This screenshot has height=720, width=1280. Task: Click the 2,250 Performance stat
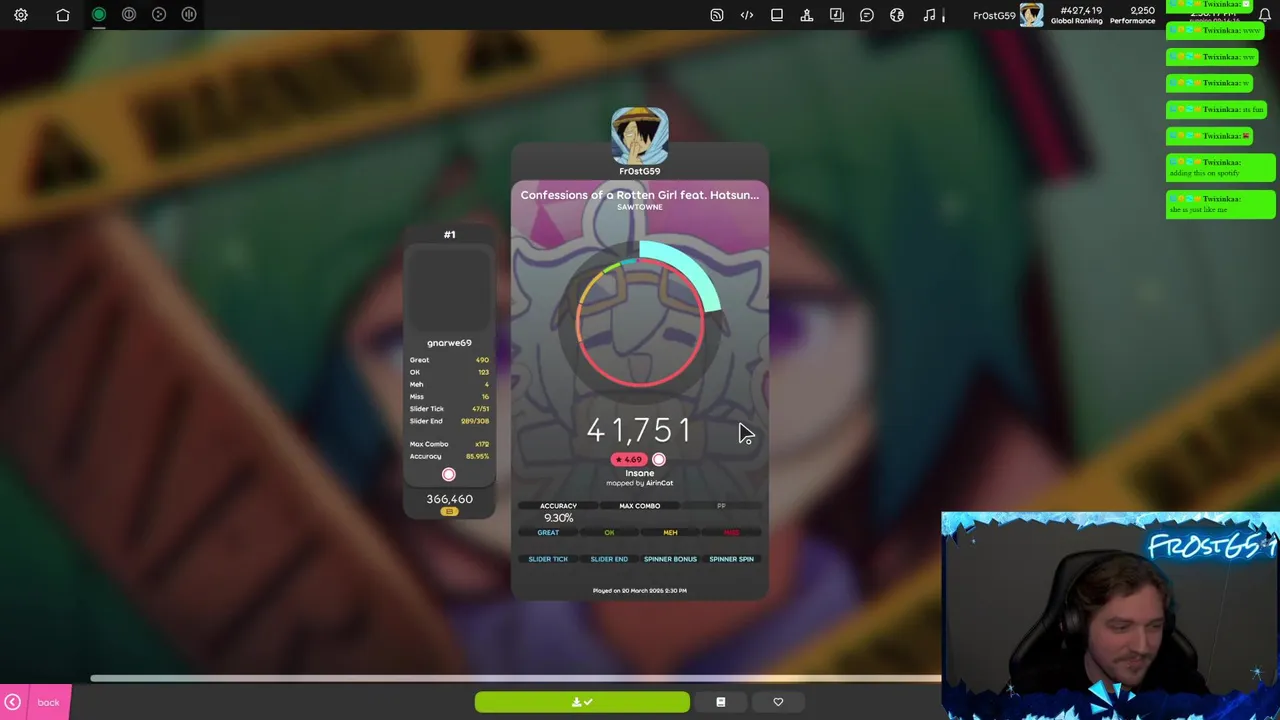(x=1133, y=15)
